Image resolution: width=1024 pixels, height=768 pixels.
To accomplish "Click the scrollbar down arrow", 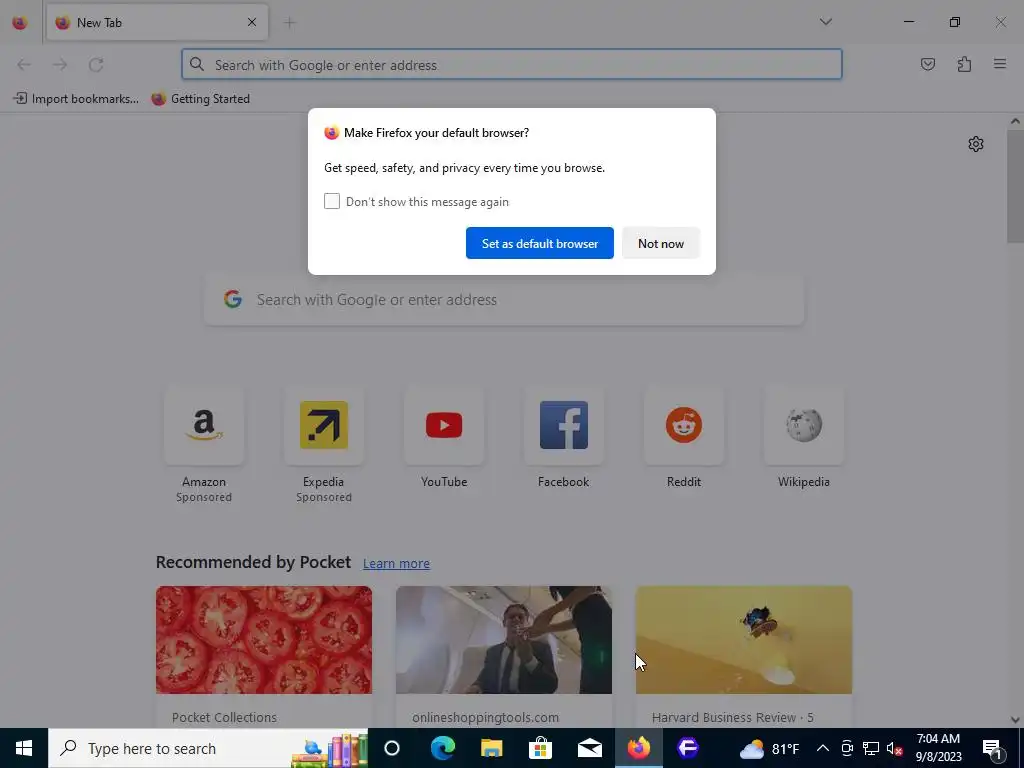I will pyautogui.click(x=1015, y=720).
